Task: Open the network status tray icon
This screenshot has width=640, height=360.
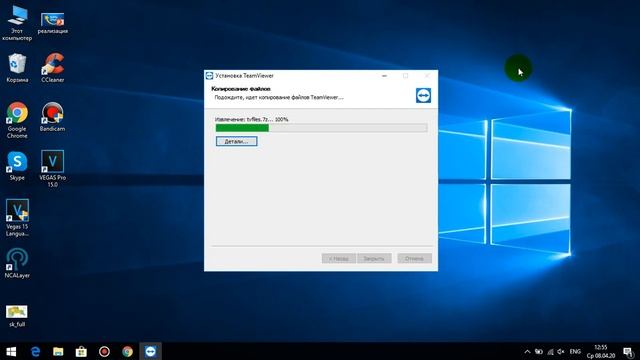Action: point(550,351)
